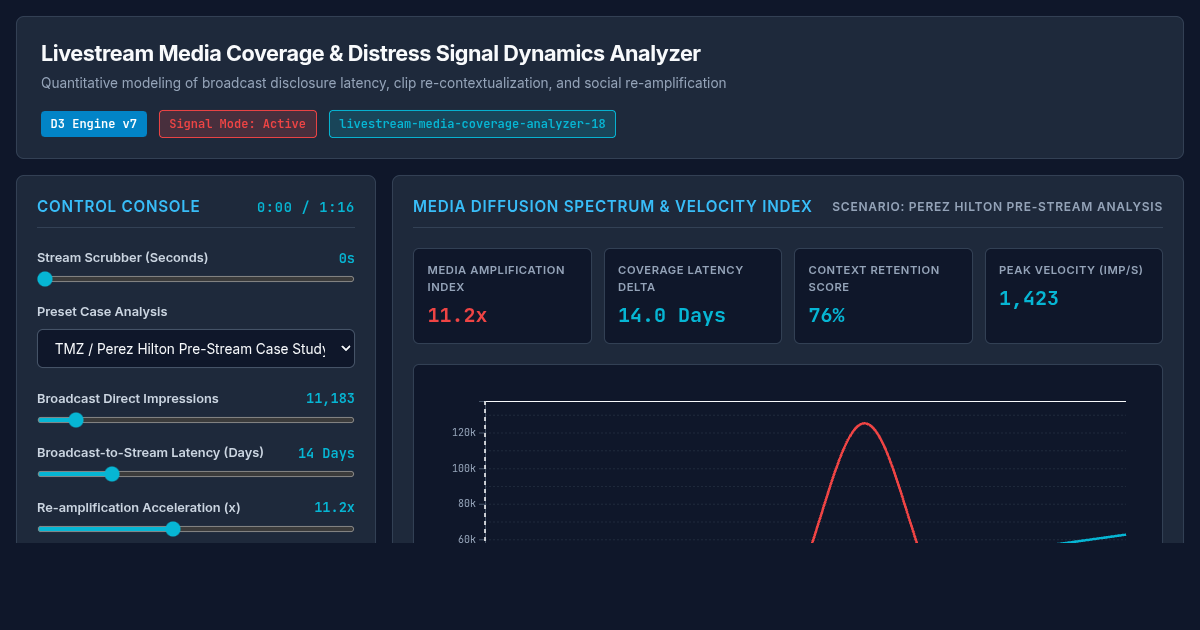Click the Re-amplification Acceleration 11.2x readout
Viewport: 1200px width, 630px height.
[334, 508]
